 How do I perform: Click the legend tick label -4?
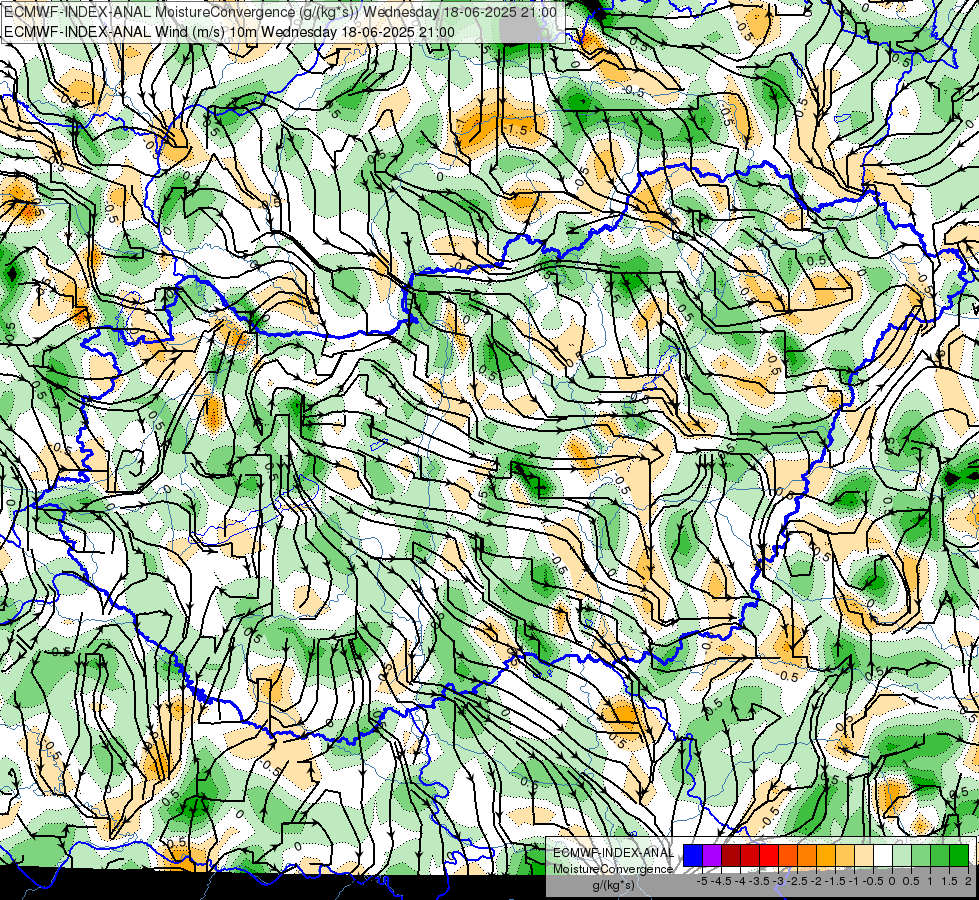click(740, 881)
